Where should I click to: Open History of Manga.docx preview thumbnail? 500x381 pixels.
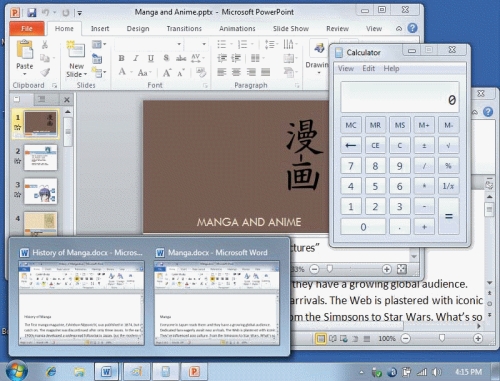point(81,303)
